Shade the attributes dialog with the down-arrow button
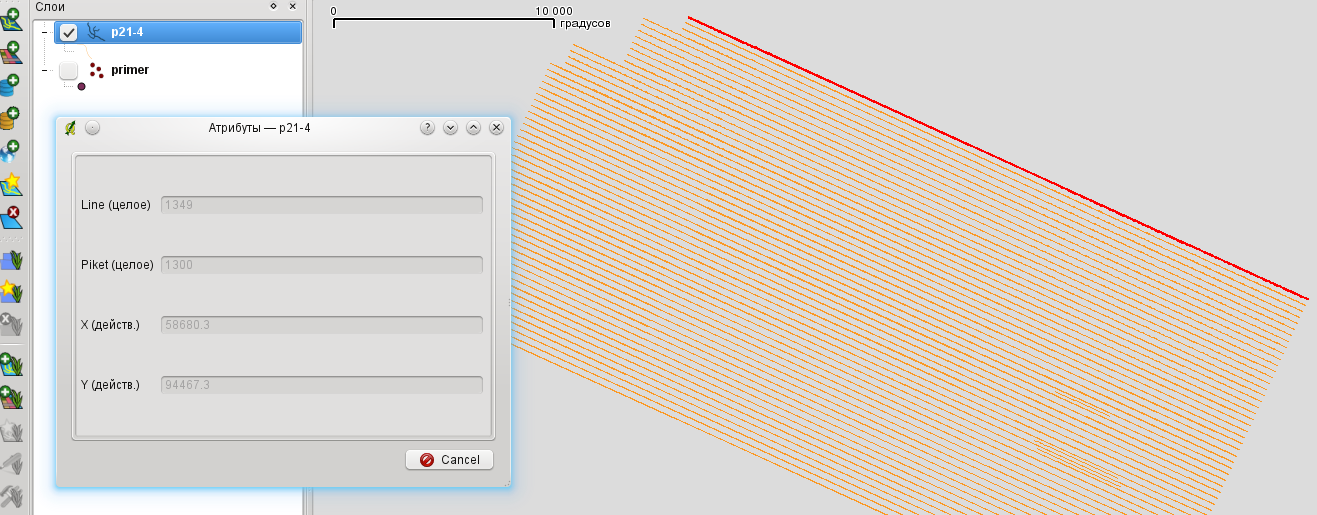 450,128
